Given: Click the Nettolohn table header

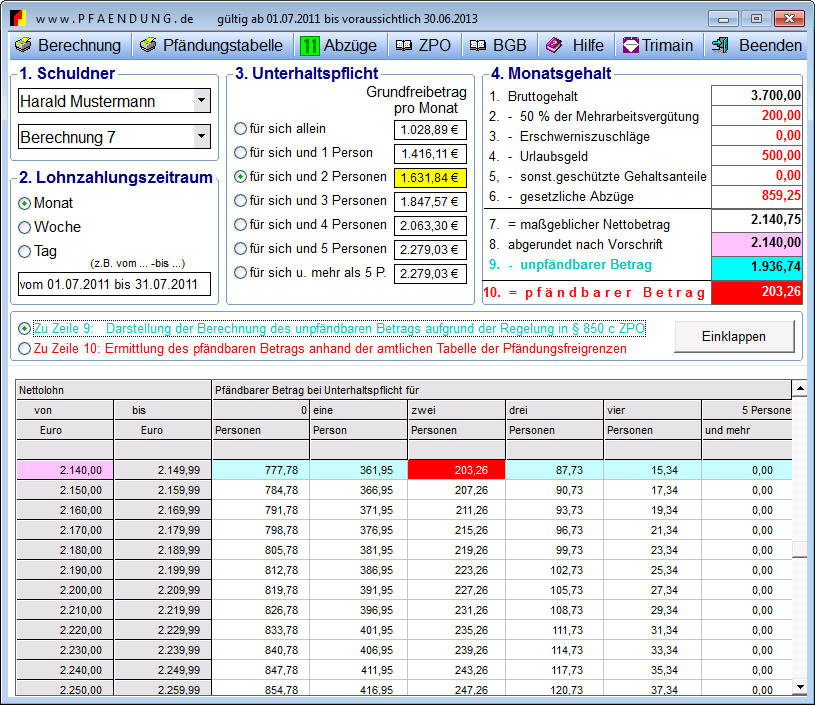Looking at the screenshot, I should [x=113, y=390].
